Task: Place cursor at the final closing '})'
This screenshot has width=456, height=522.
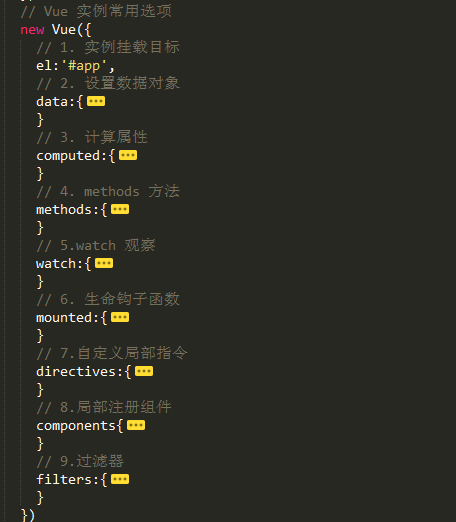Action: point(28,515)
